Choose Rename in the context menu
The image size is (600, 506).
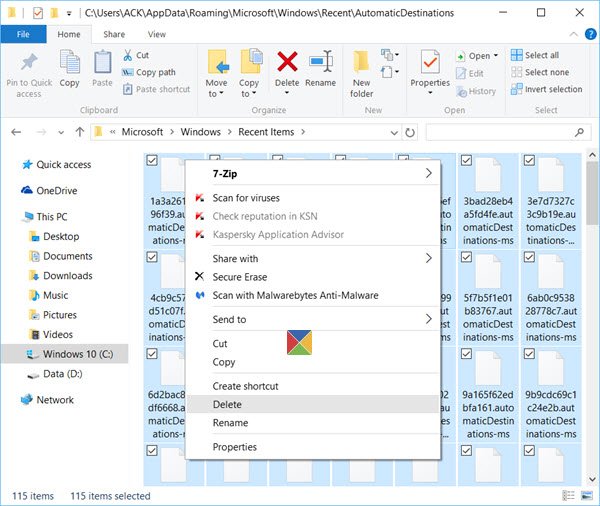point(312,423)
